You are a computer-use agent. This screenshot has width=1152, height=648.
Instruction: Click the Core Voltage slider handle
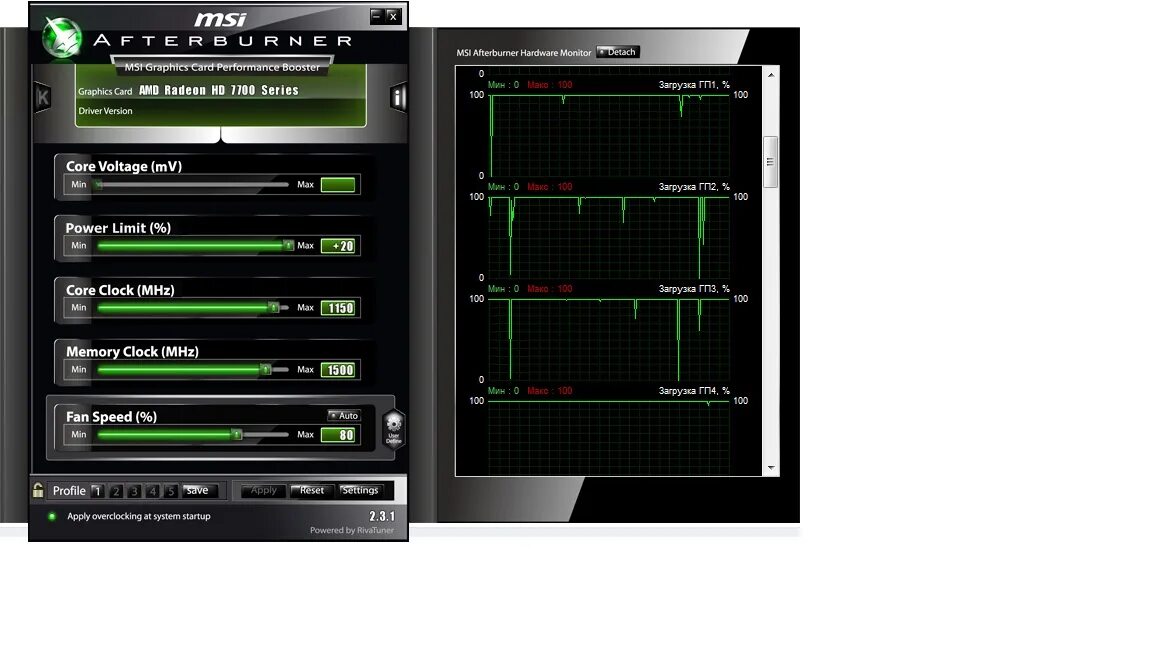tap(98, 184)
